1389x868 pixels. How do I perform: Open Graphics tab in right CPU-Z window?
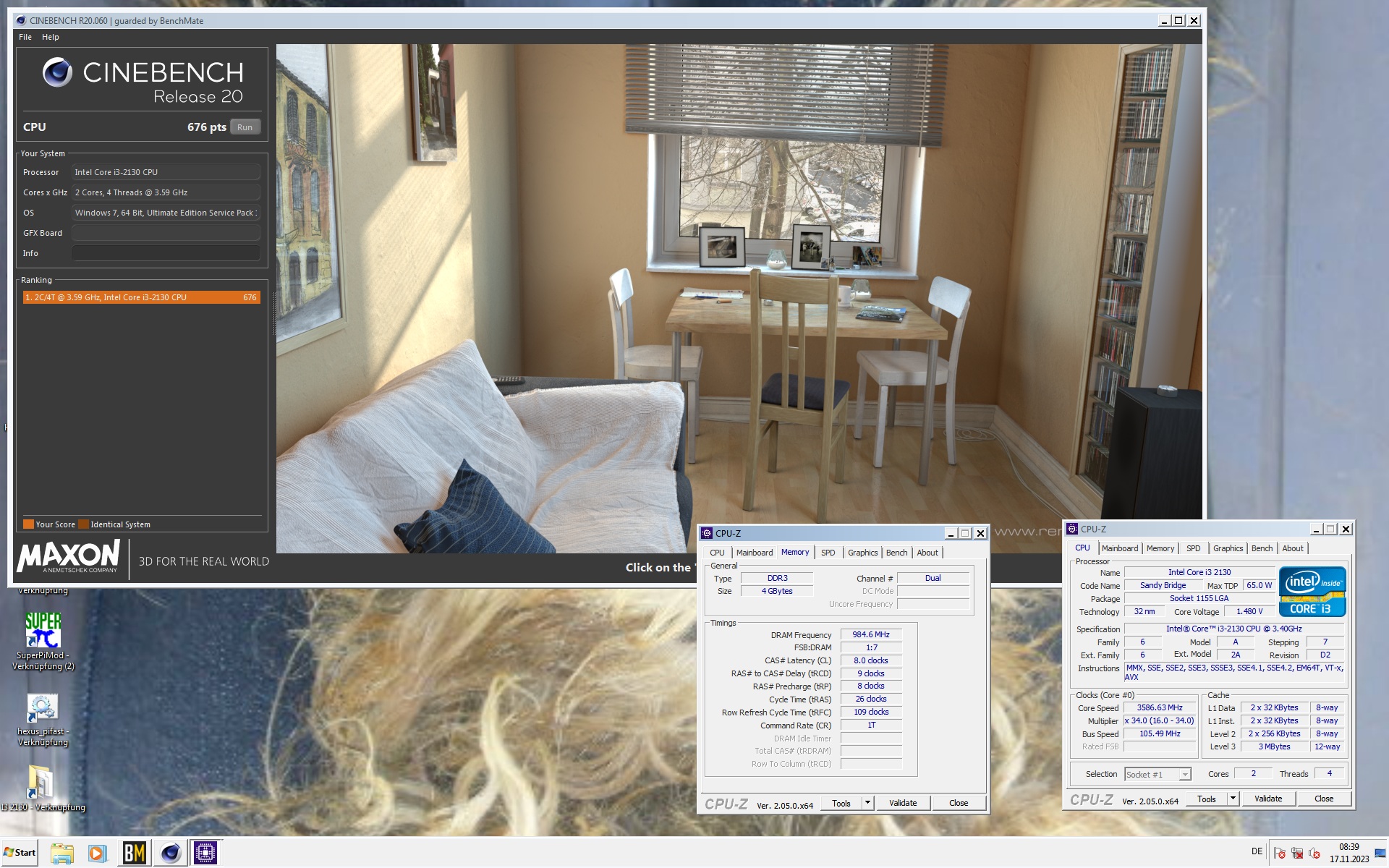tap(1228, 548)
